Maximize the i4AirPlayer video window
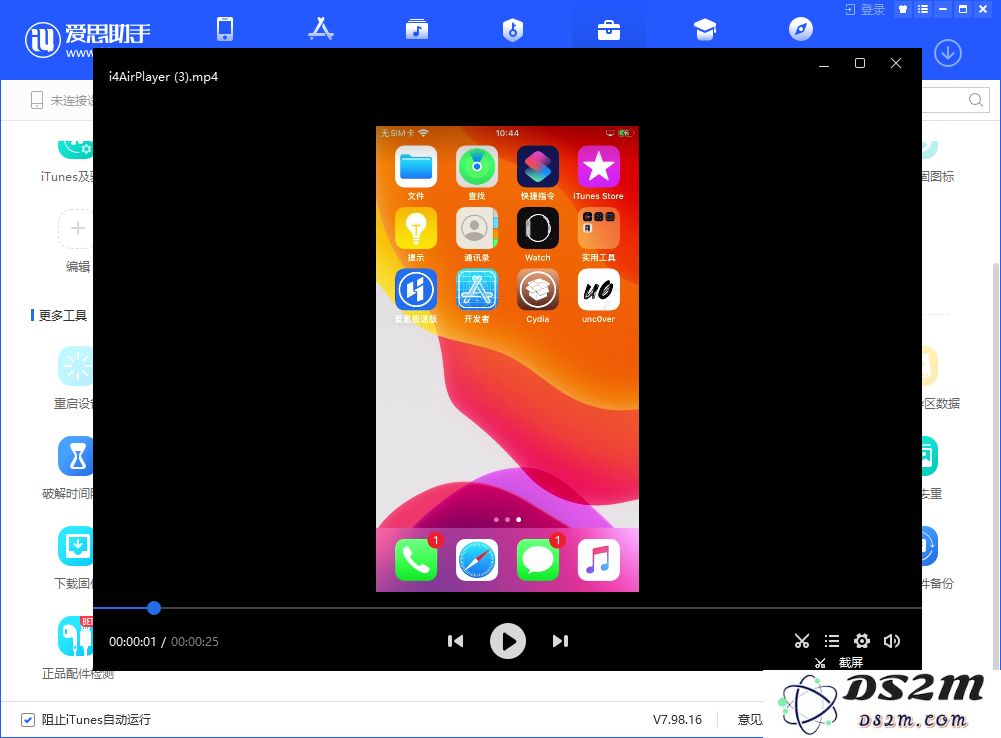This screenshot has width=1001, height=738. (860, 63)
